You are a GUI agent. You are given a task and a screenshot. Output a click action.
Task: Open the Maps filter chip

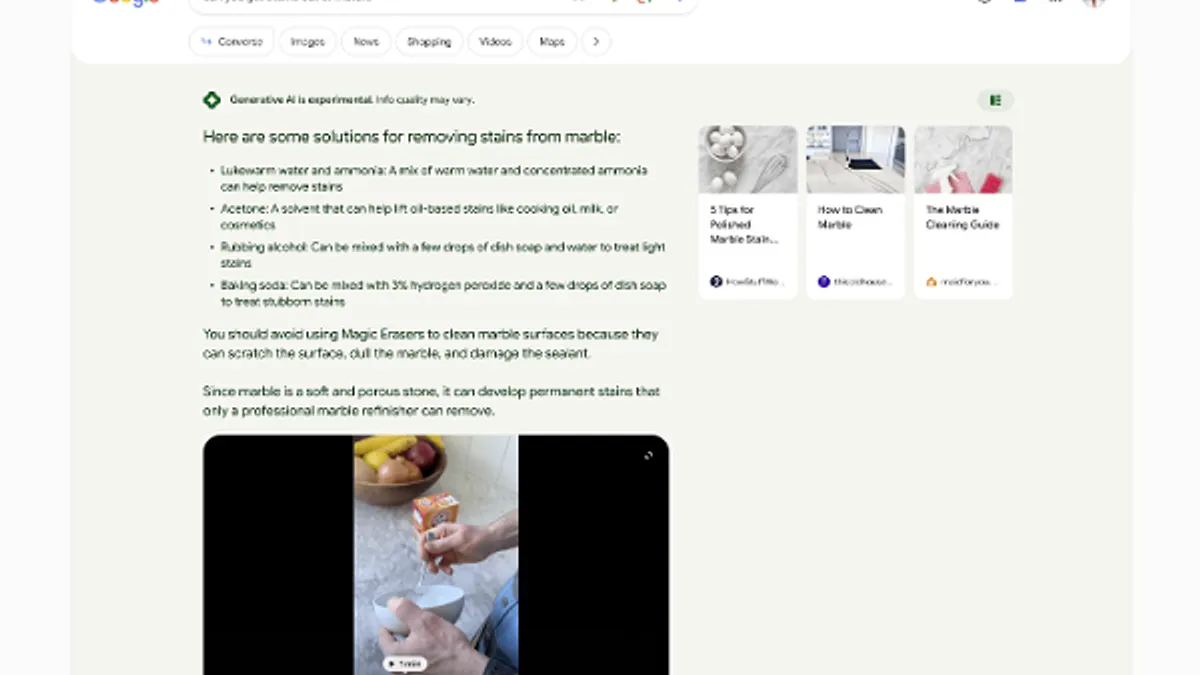pyautogui.click(x=552, y=42)
